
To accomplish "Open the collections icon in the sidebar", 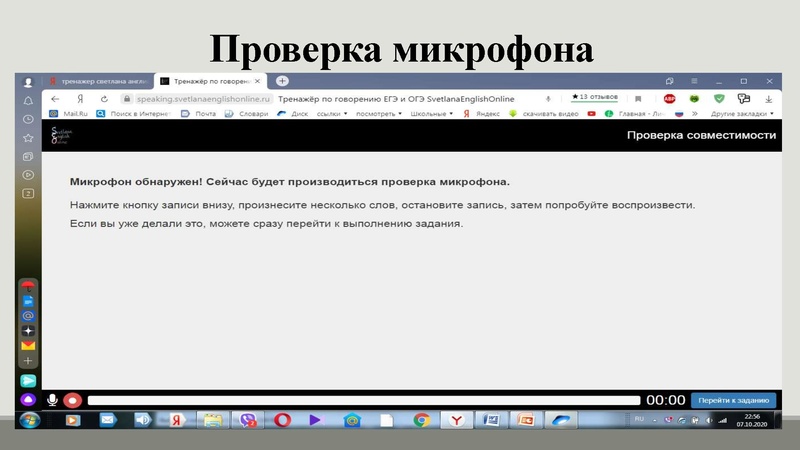I will tap(28, 157).
